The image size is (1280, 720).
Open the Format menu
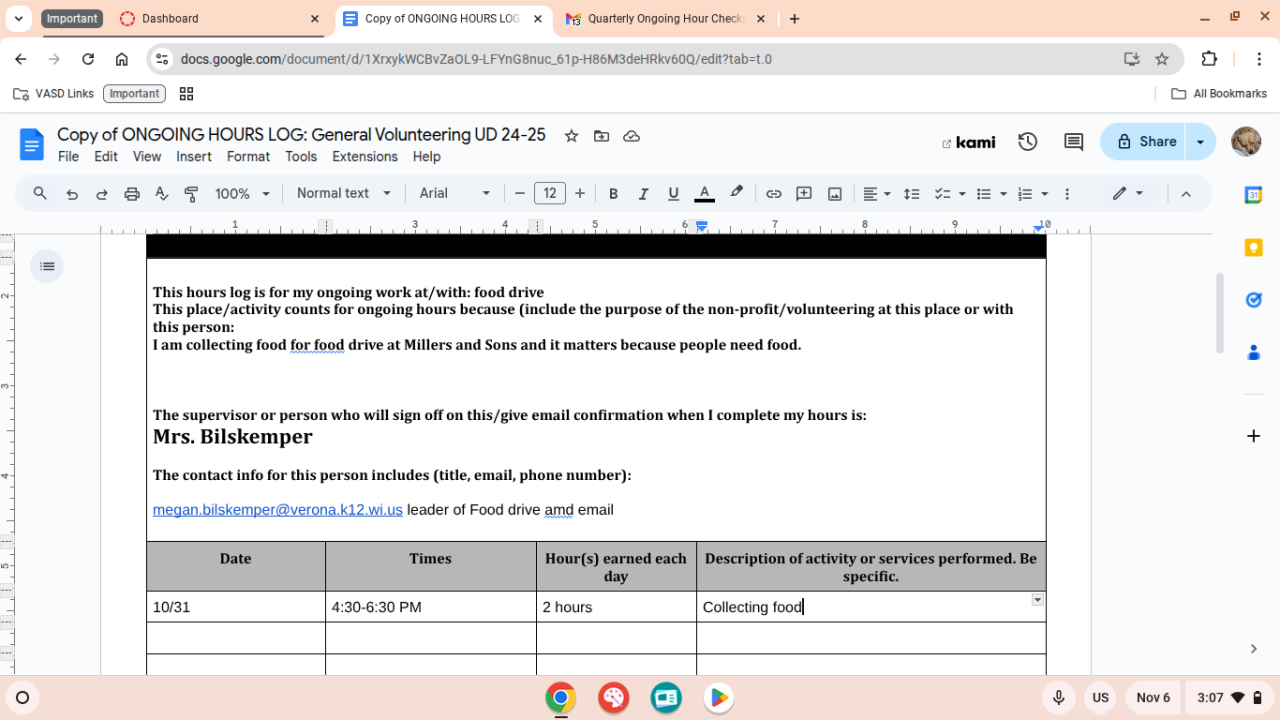(248, 157)
